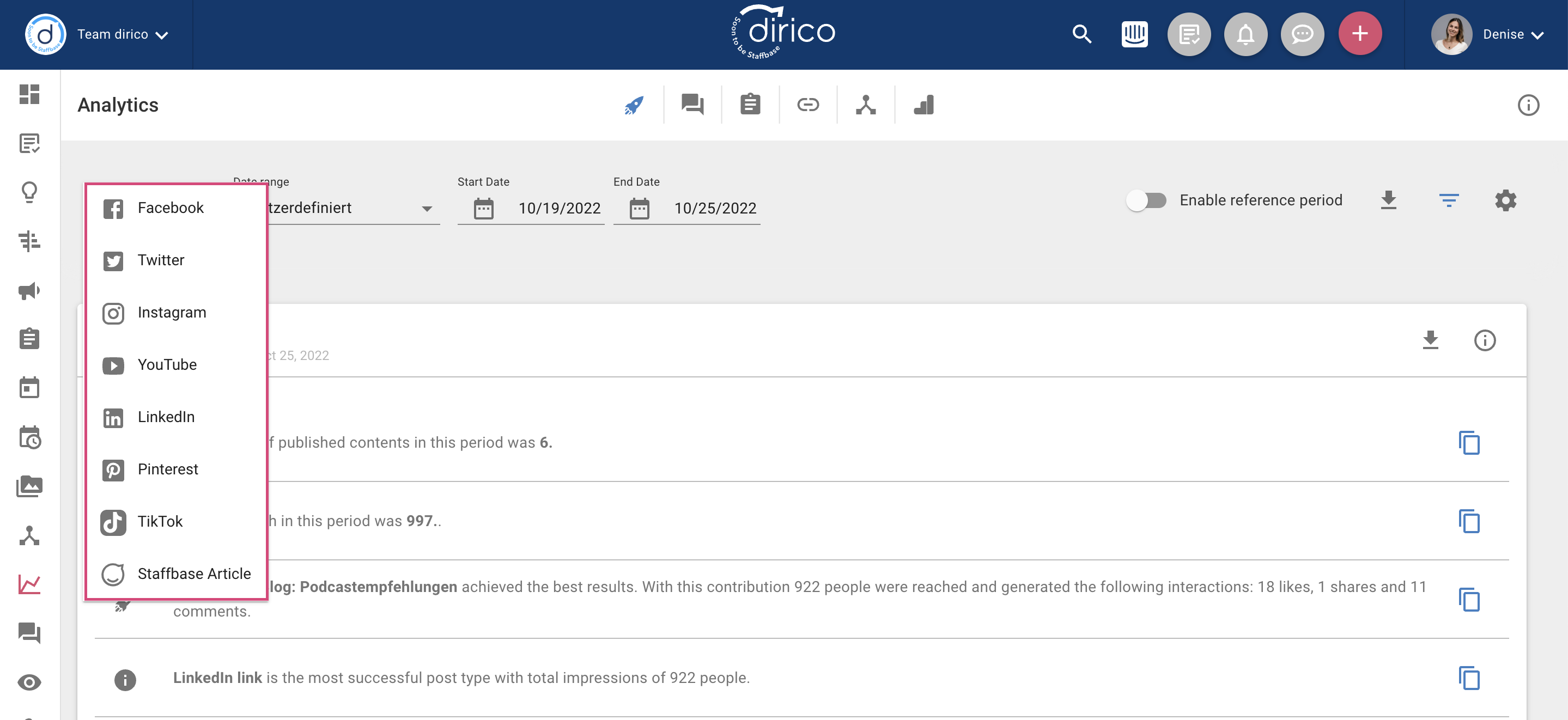Open the tasks checklist icon in sidebar
The height and width of the screenshot is (720, 1568).
(x=29, y=144)
